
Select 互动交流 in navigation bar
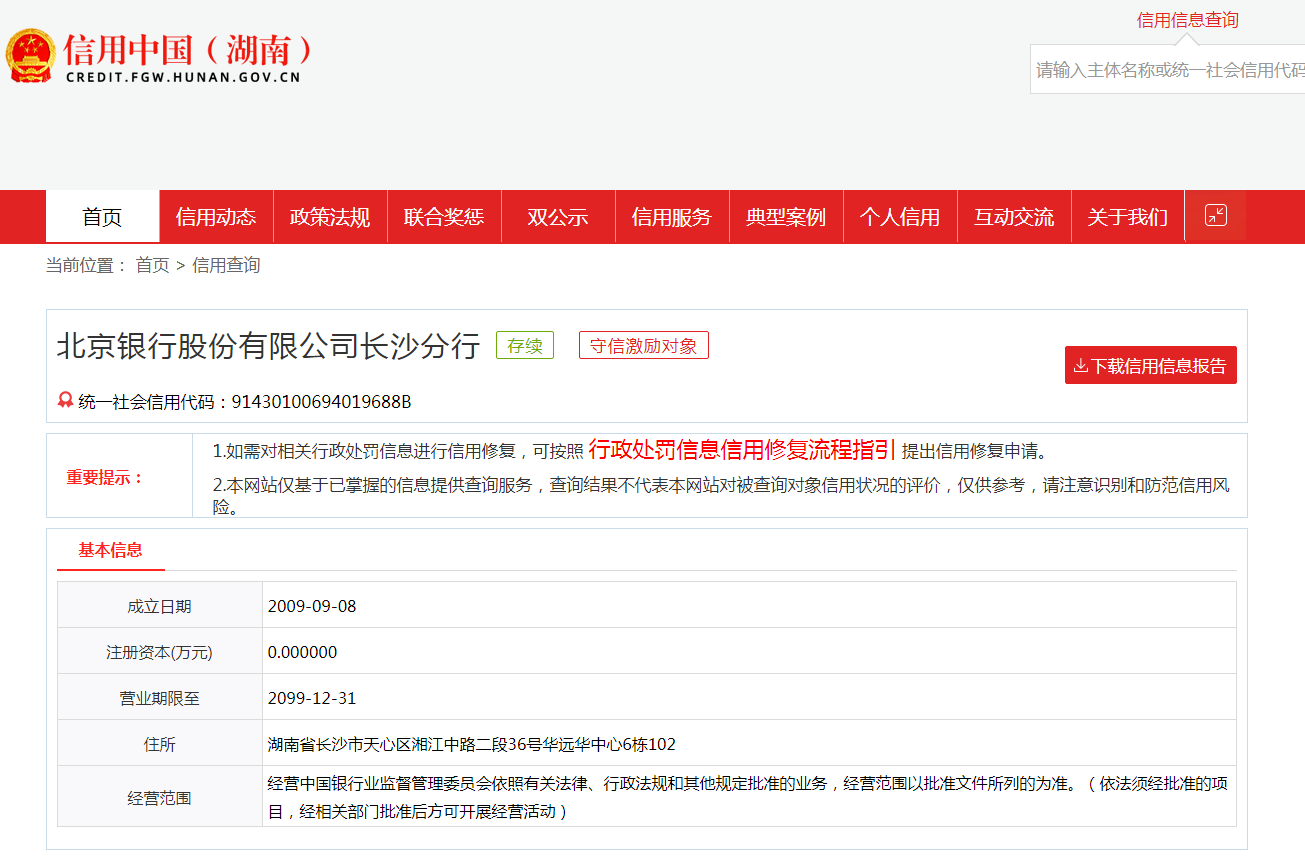[x=1014, y=217]
